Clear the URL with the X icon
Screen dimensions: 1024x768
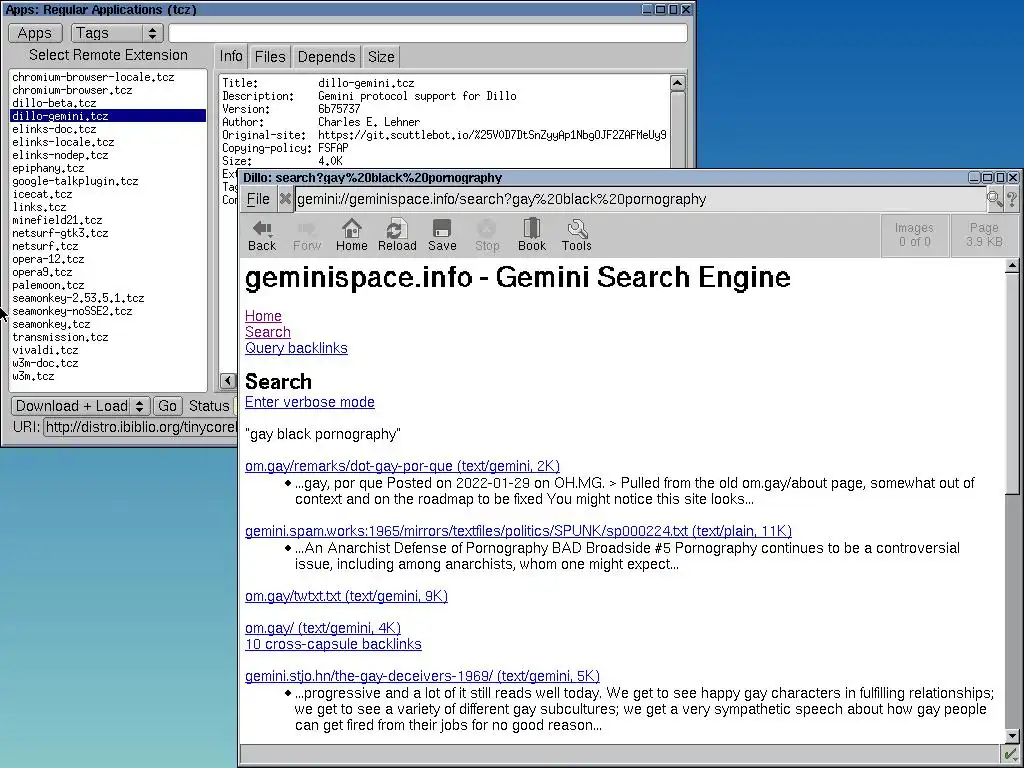[x=285, y=199]
